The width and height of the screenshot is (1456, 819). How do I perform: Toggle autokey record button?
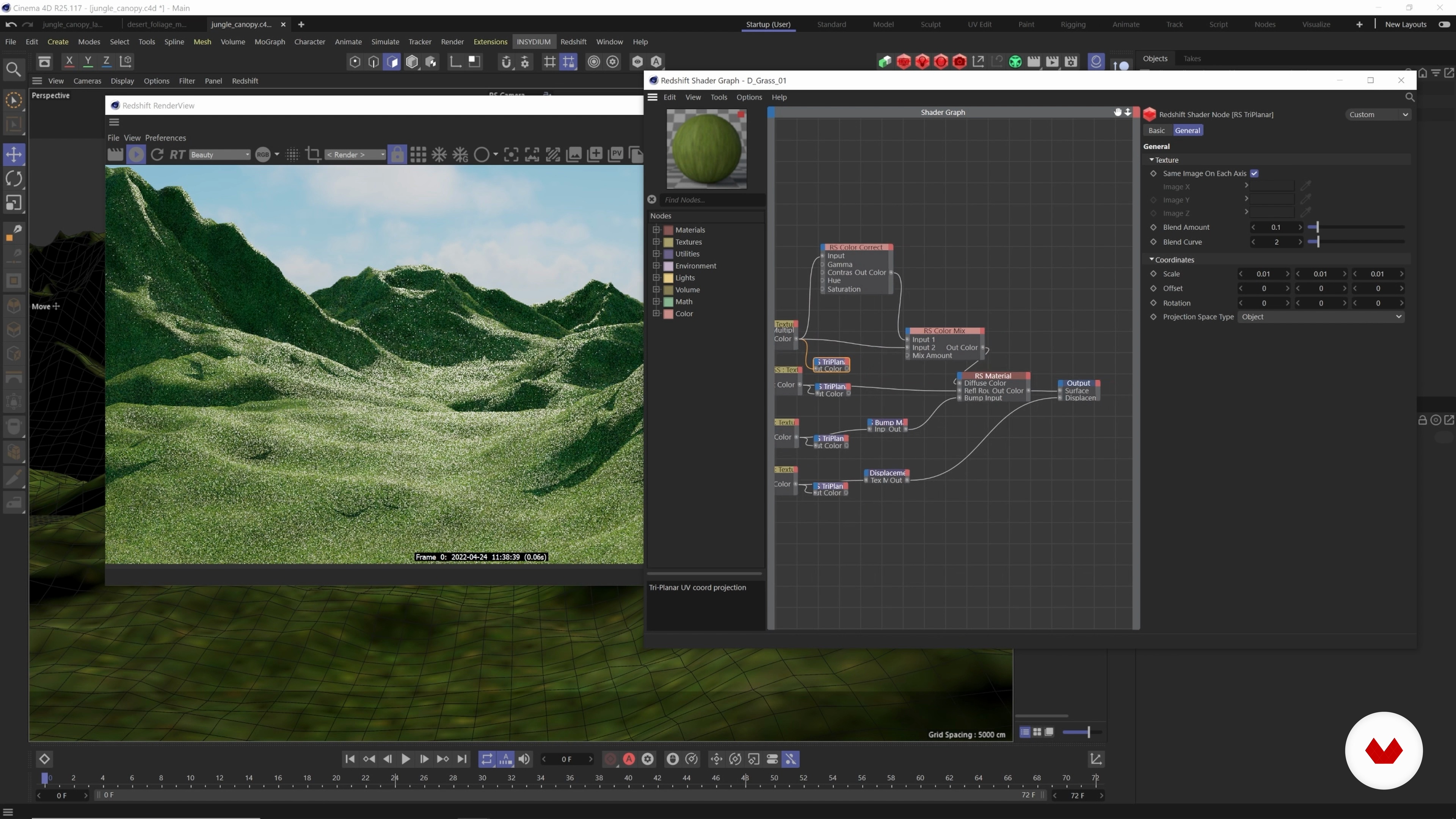pos(629,759)
